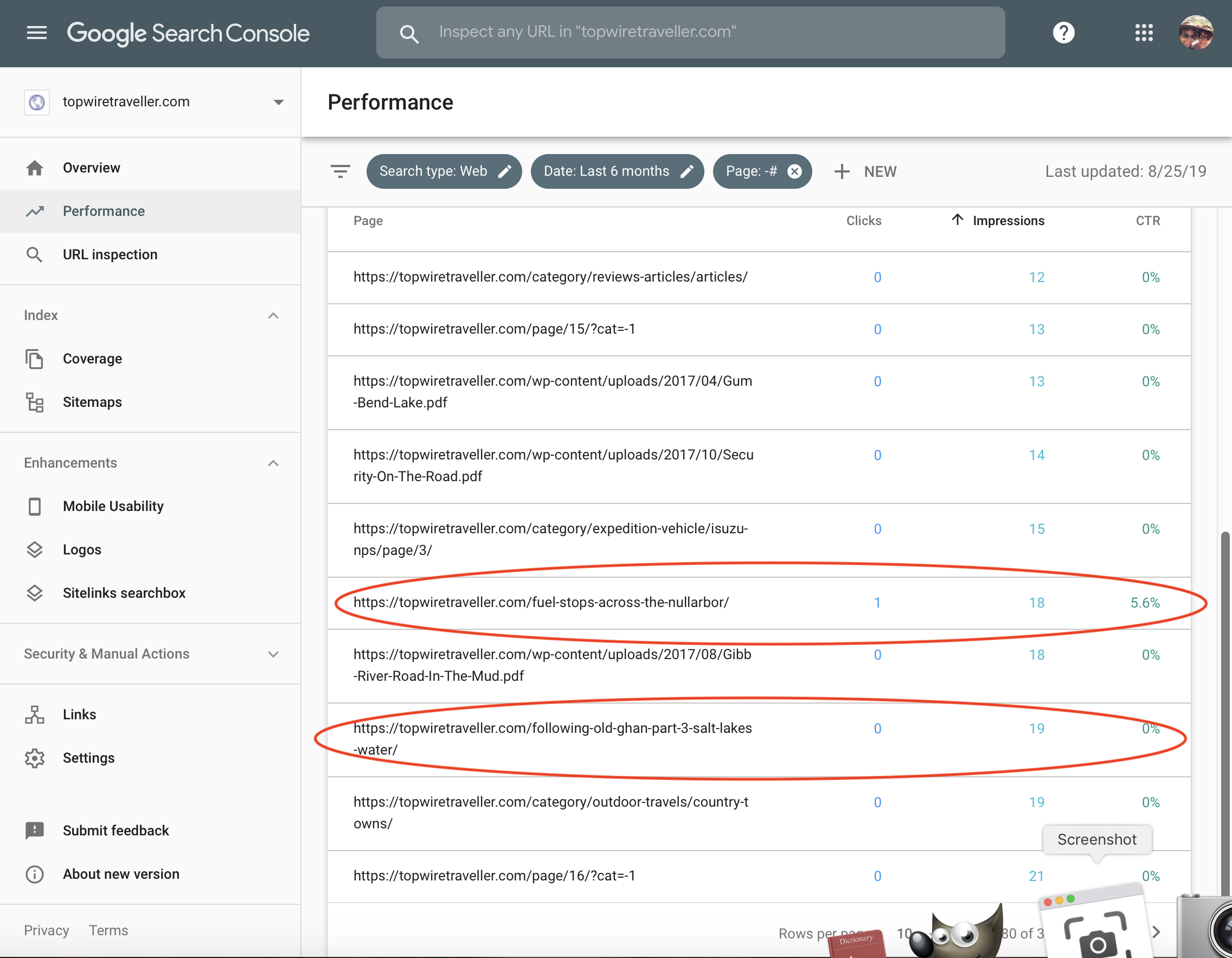Open Settings in the sidebar
Image resolution: width=1232 pixels, height=958 pixels.
[150, 758]
